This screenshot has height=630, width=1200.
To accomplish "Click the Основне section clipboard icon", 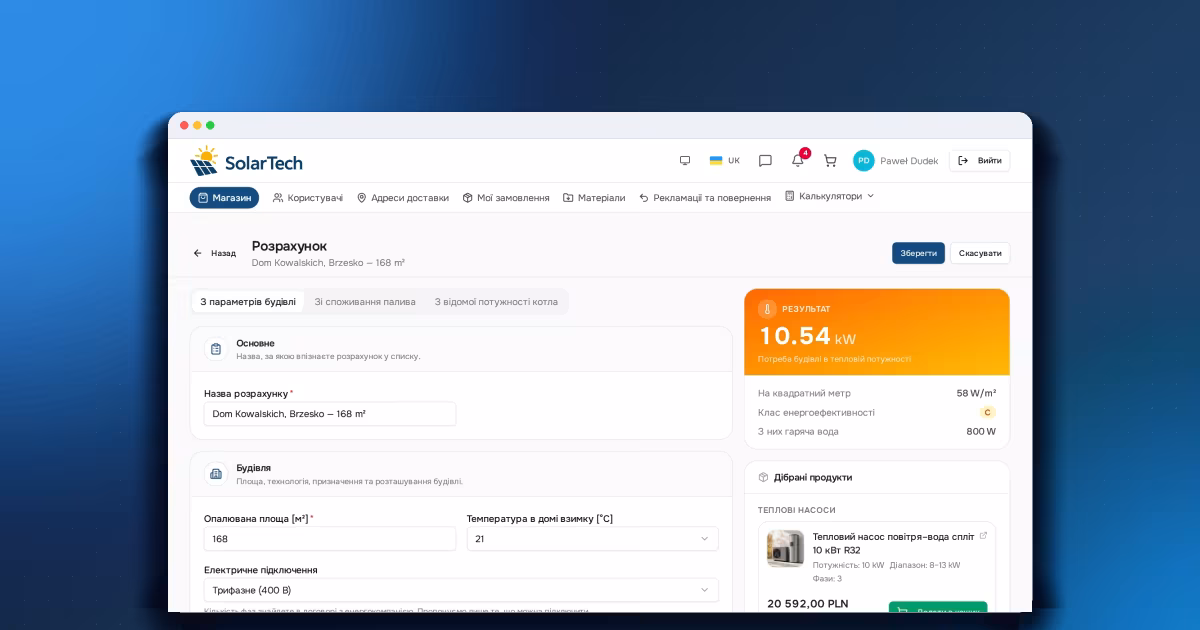I will (x=216, y=349).
